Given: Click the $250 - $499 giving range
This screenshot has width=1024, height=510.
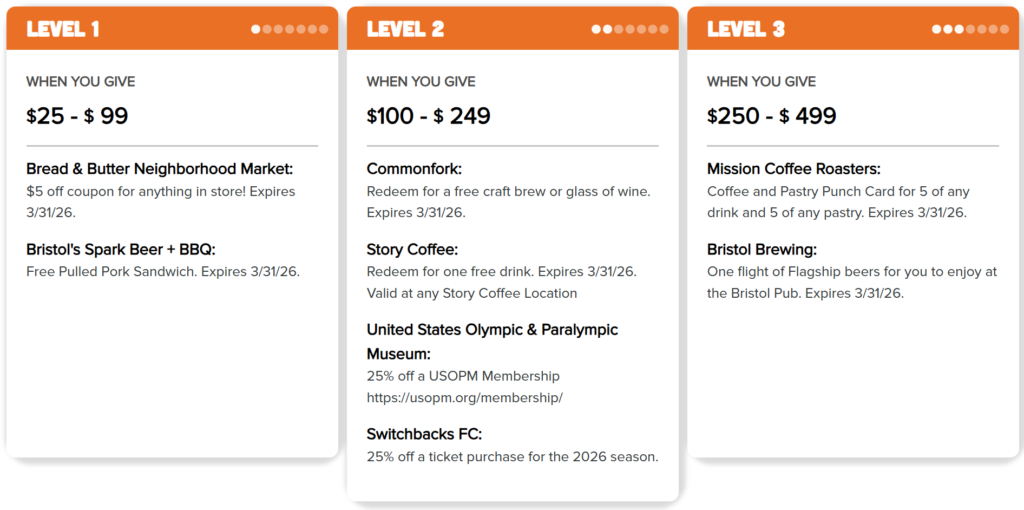Looking at the screenshot, I should point(771,116).
